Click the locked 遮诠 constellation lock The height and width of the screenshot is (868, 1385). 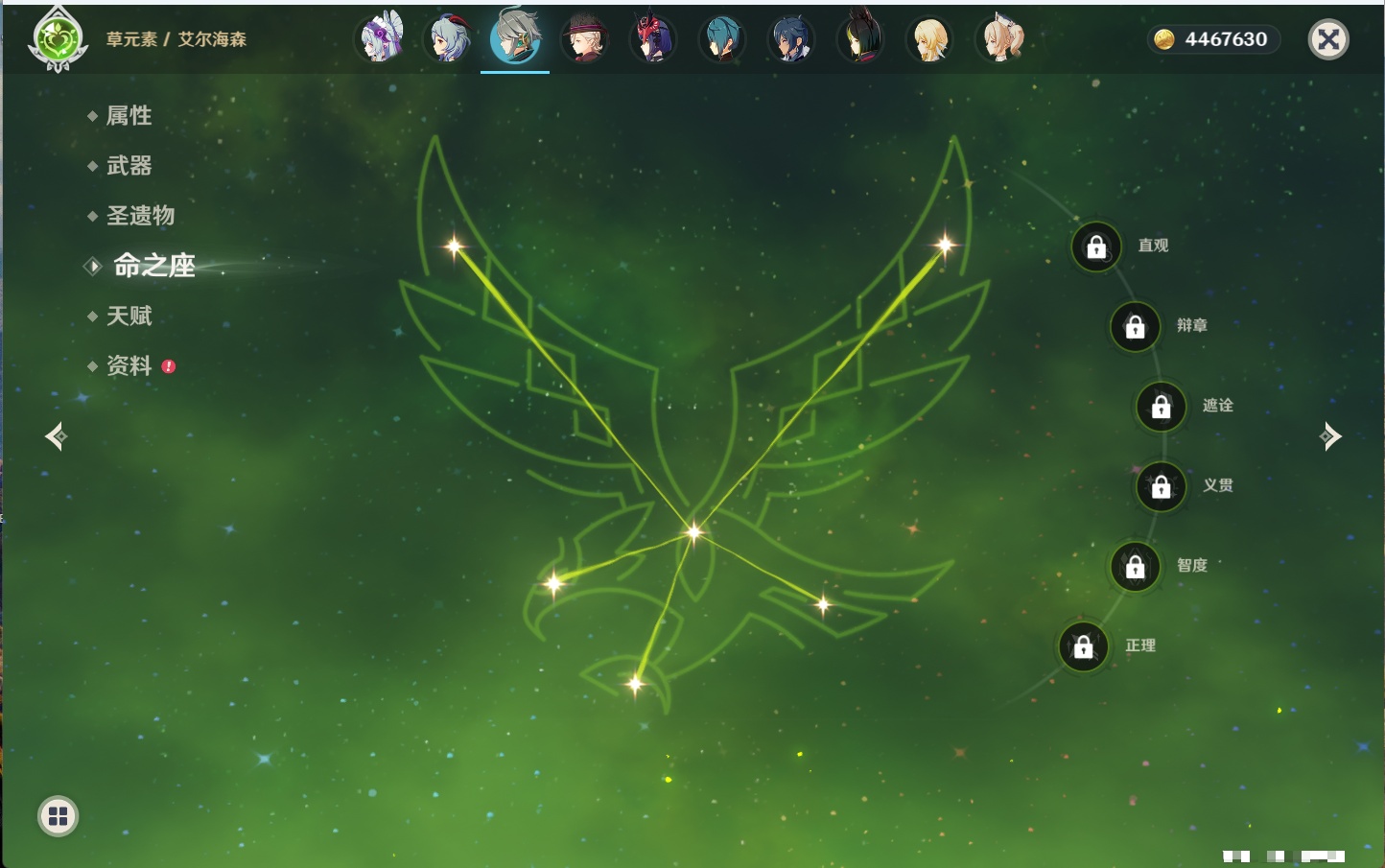coord(1161,407)
